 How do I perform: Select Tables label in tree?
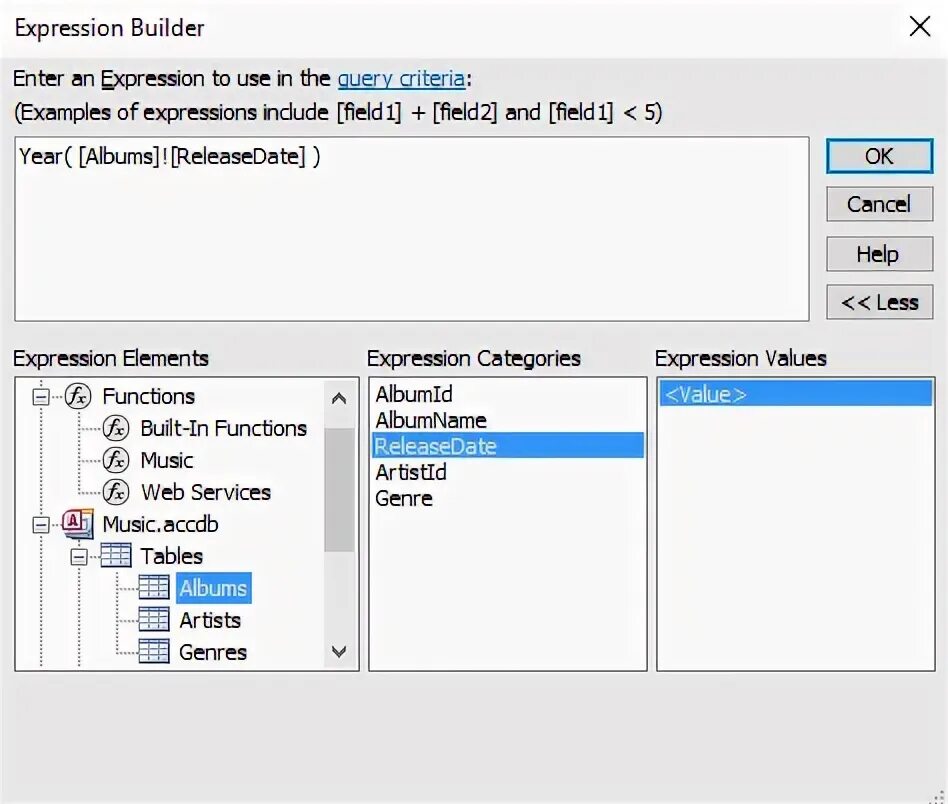point(172,556)
